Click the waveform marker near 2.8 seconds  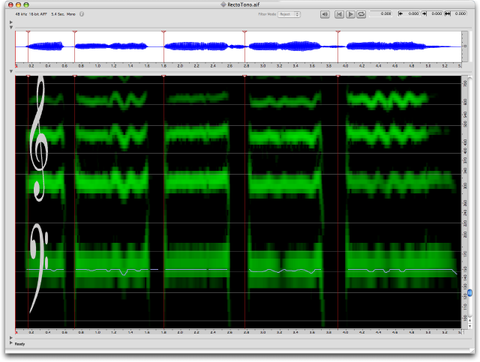click(245, 32)
